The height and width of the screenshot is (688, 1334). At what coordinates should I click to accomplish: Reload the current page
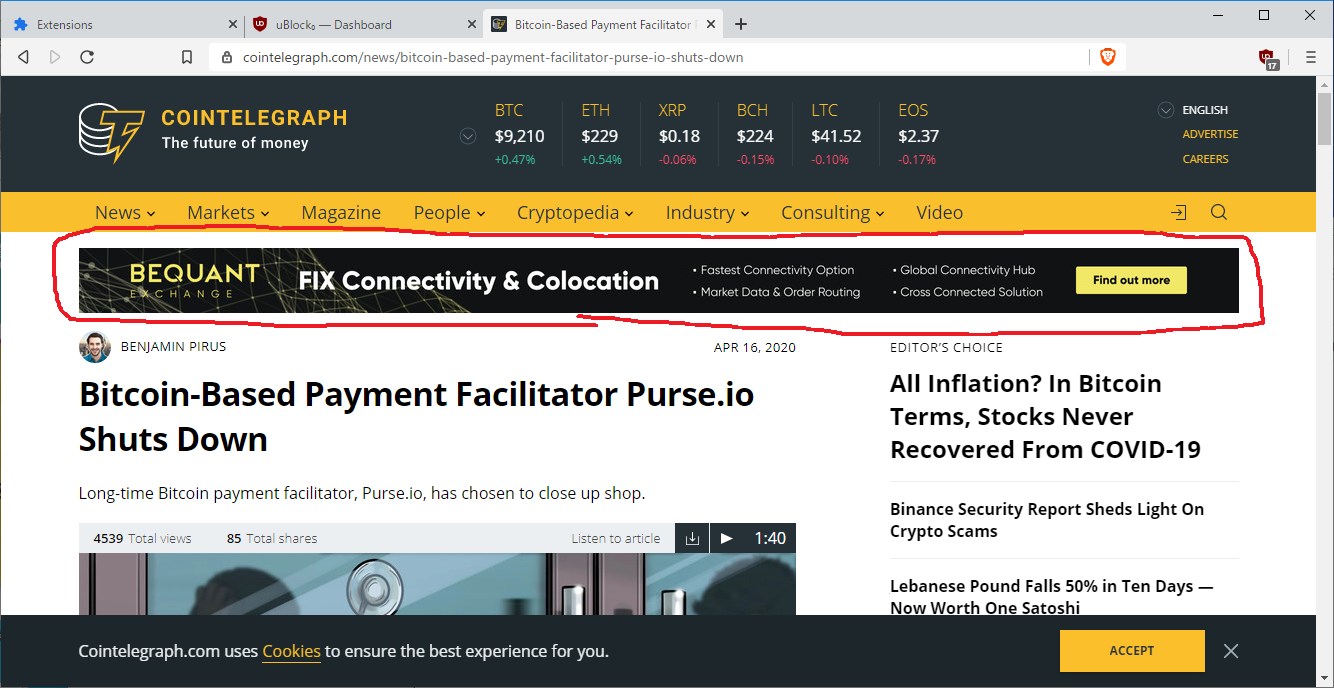pos(87,57)
